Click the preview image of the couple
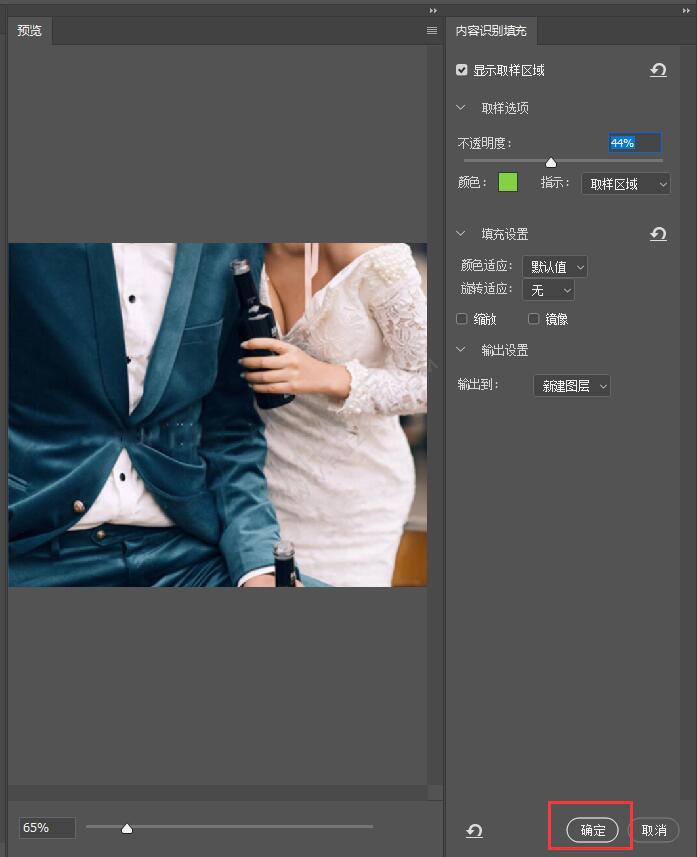 [x=218, y=415]
